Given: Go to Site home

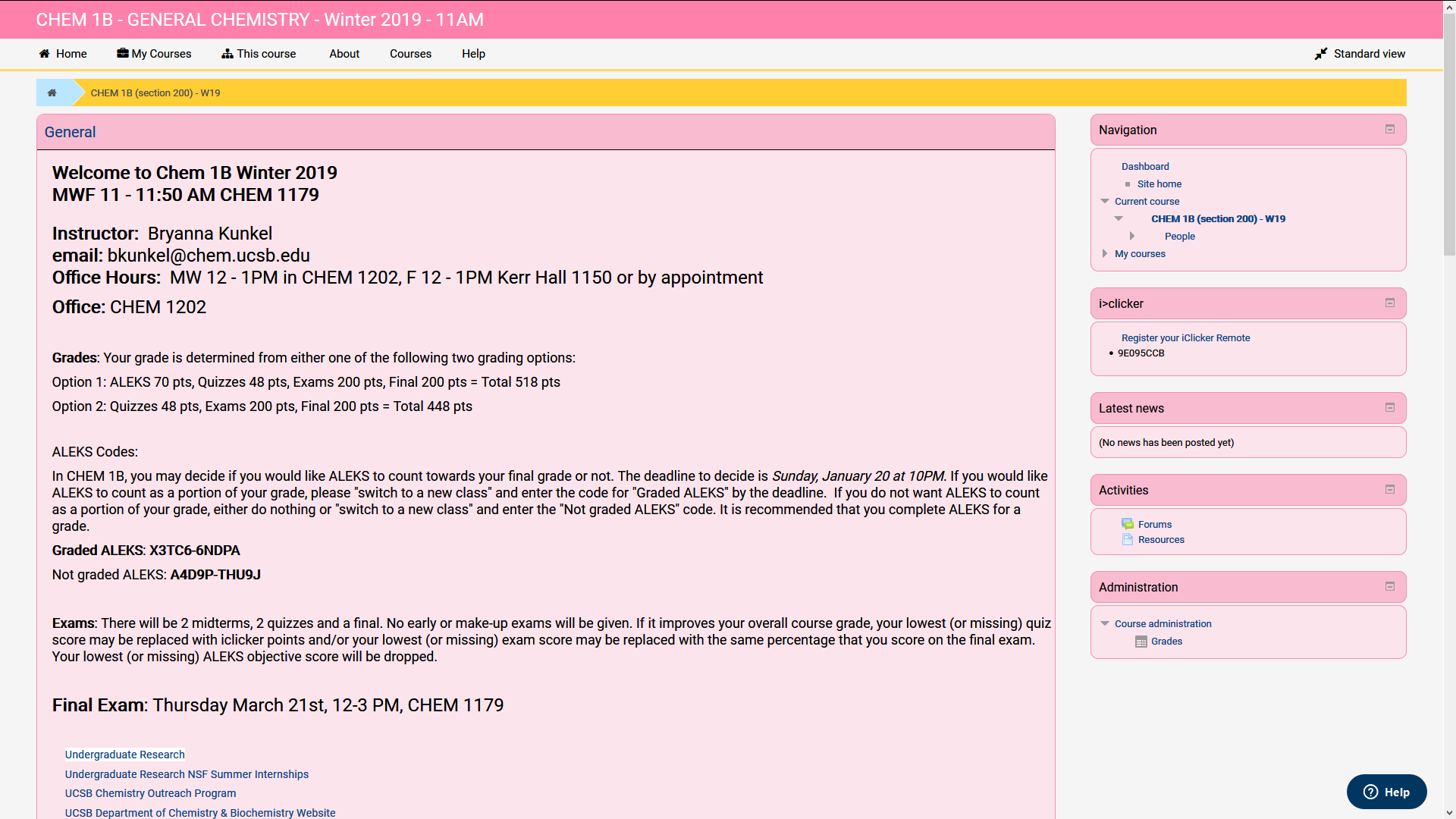Looking at the screenshot, I should (x=1159, y=184).
